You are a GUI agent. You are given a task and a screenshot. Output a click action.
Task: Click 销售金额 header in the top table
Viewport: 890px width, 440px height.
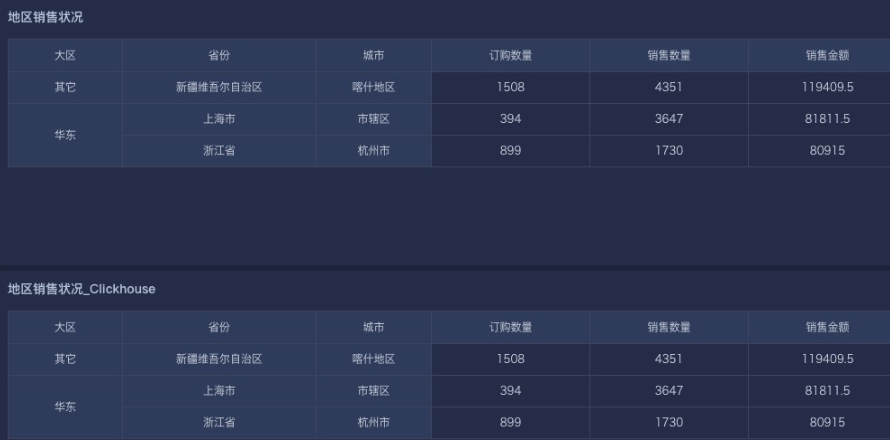click(827, 55)
